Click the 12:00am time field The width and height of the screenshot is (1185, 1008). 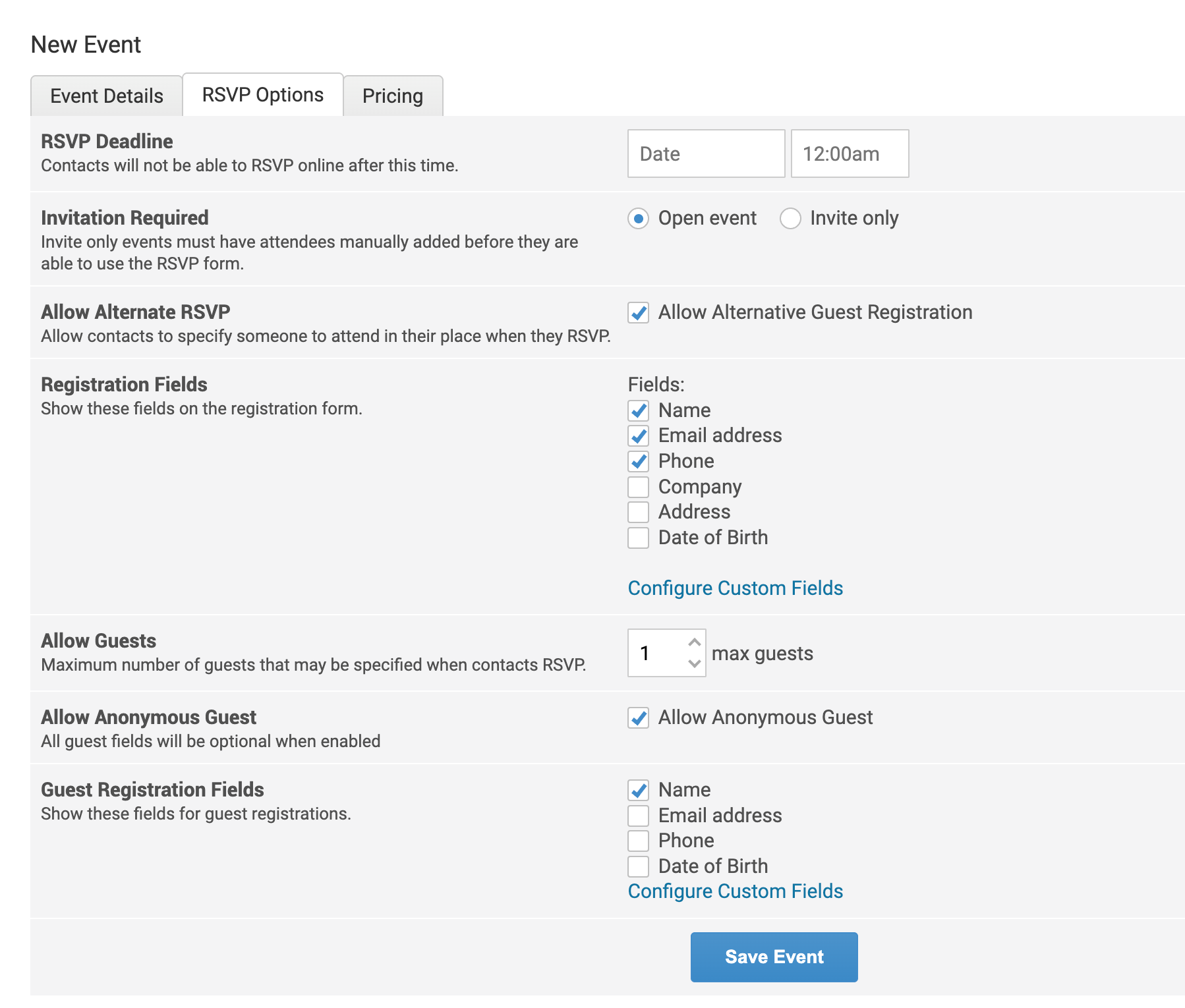850,154
